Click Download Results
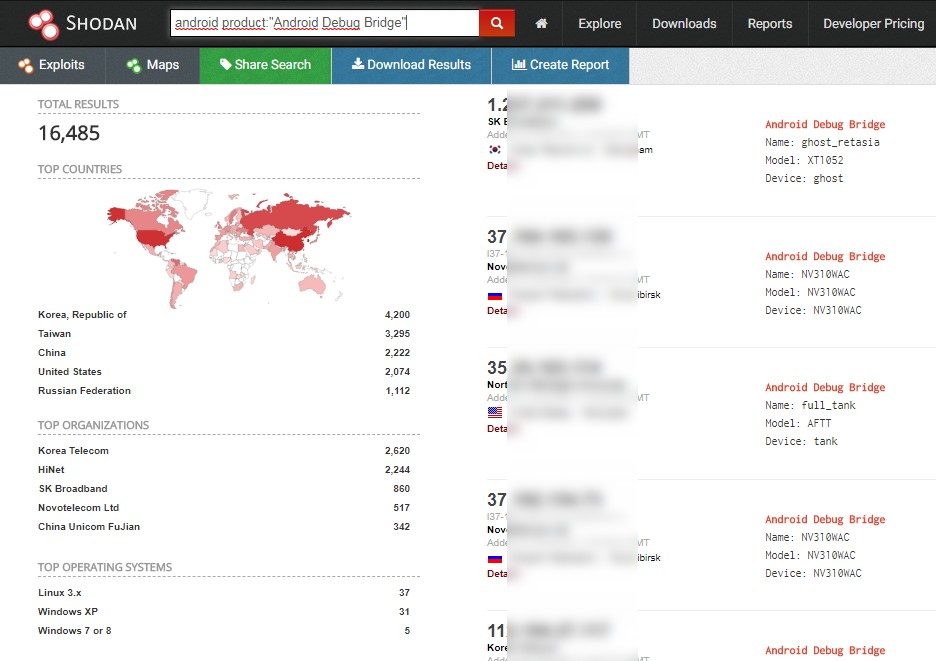The height and width of the screenshot is (661, 936). coord(411,65)
